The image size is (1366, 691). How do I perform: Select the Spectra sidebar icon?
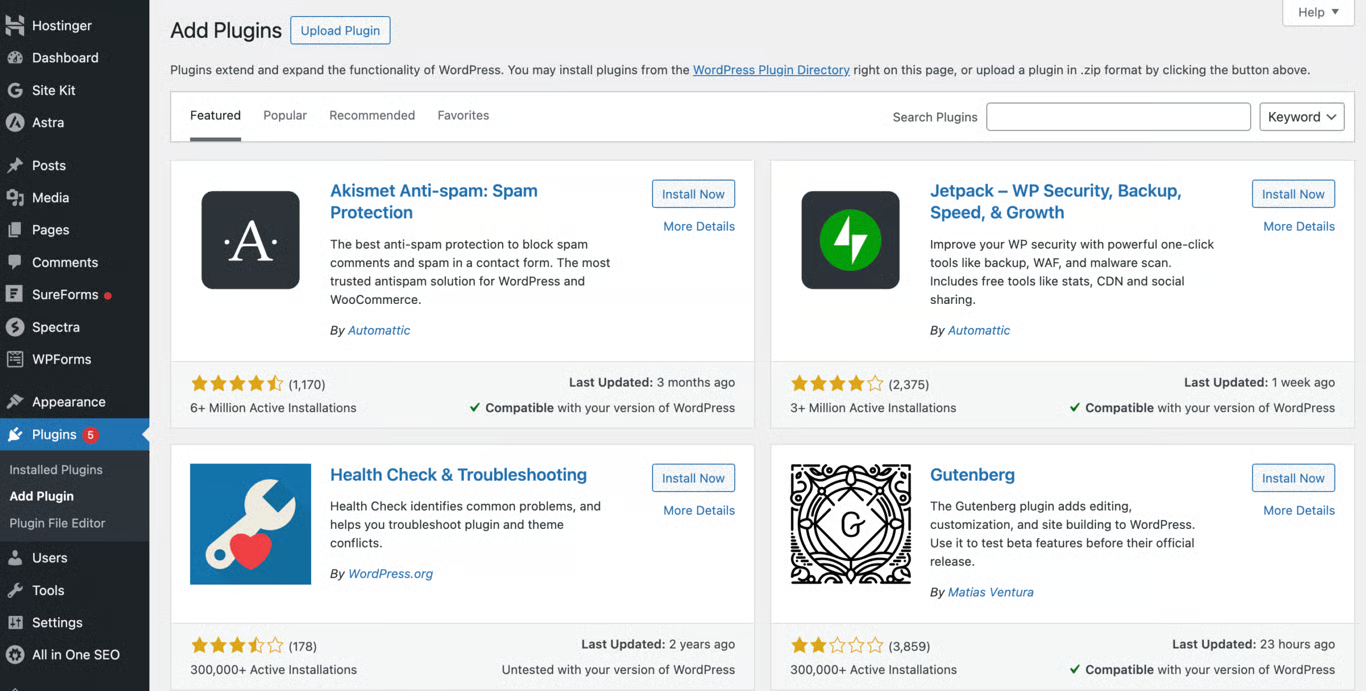click(x=15, y=327)
